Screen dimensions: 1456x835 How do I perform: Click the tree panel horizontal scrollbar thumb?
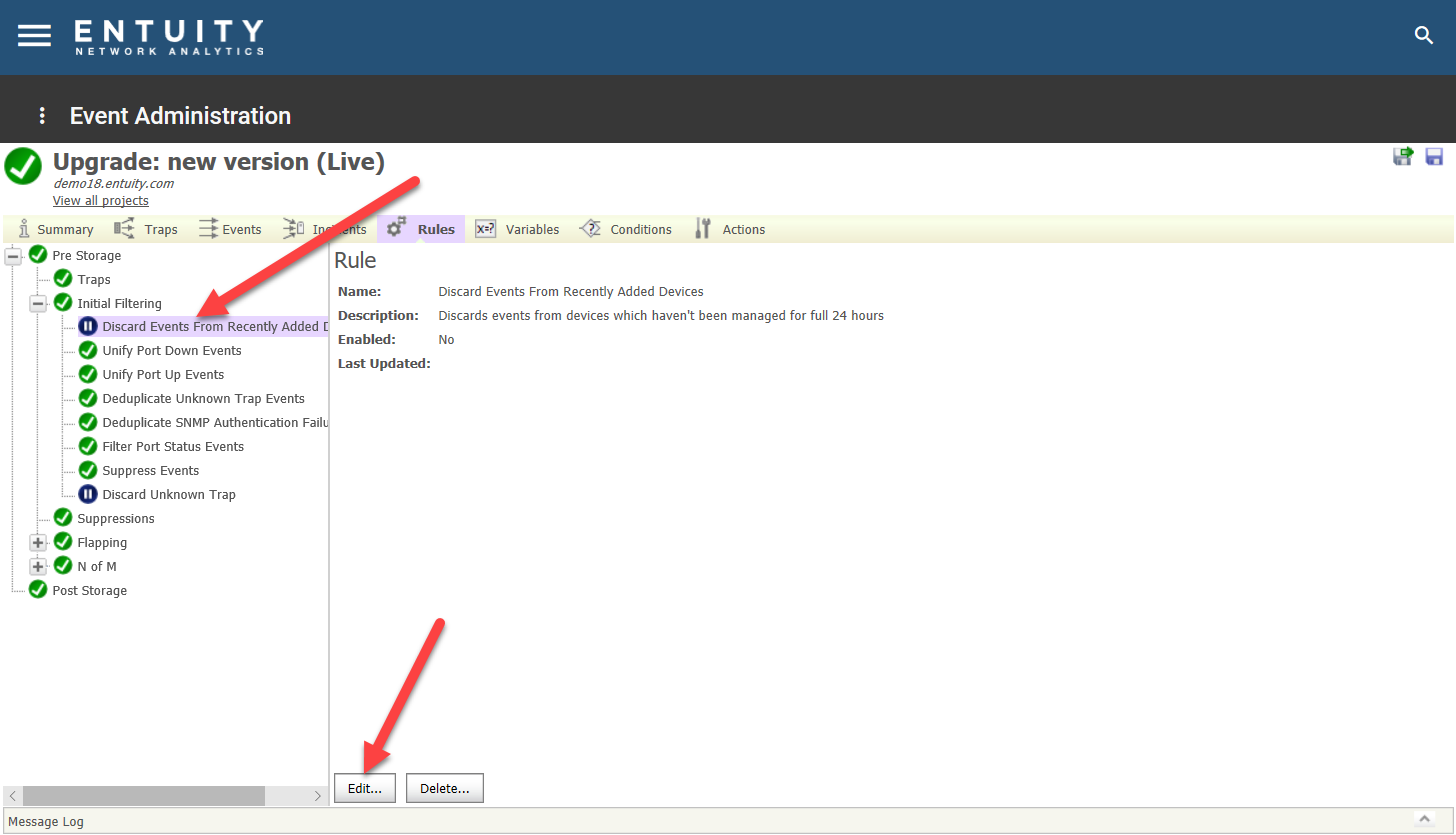[144, 796]
